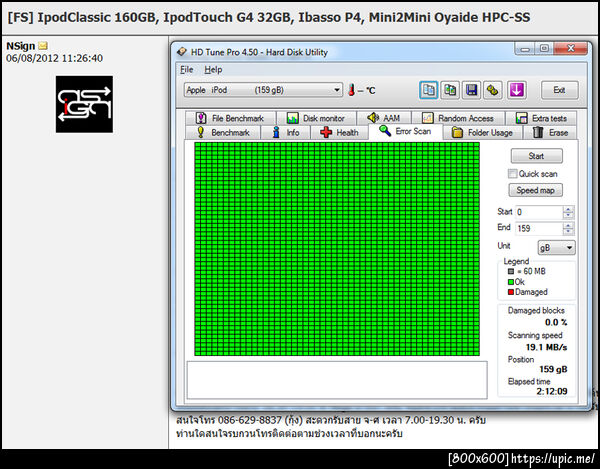600x469 pixels.
Task: Click the empty error log box below grid
Action: 337,380
